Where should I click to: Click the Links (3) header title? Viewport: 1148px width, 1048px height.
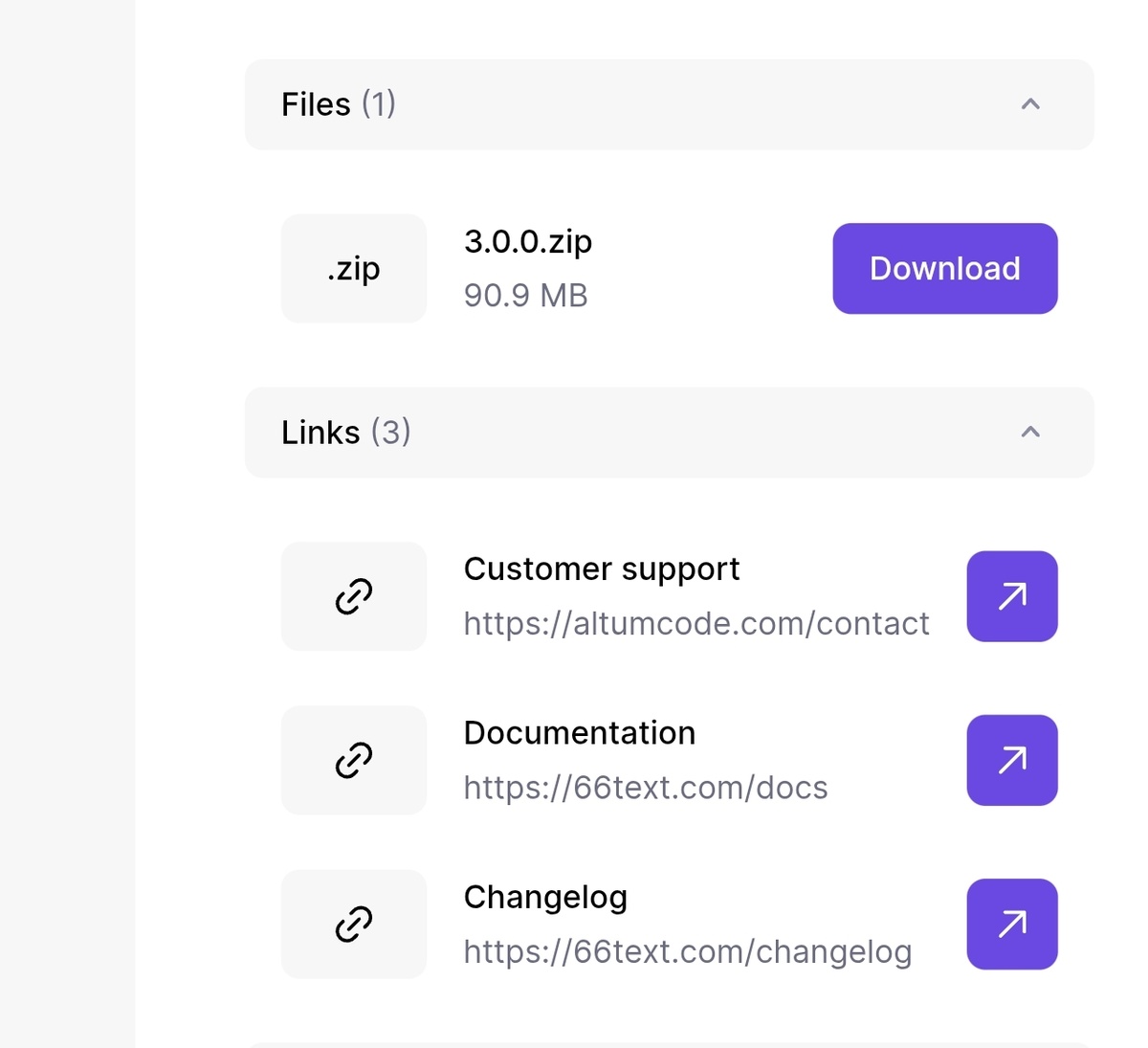point(345,432)
